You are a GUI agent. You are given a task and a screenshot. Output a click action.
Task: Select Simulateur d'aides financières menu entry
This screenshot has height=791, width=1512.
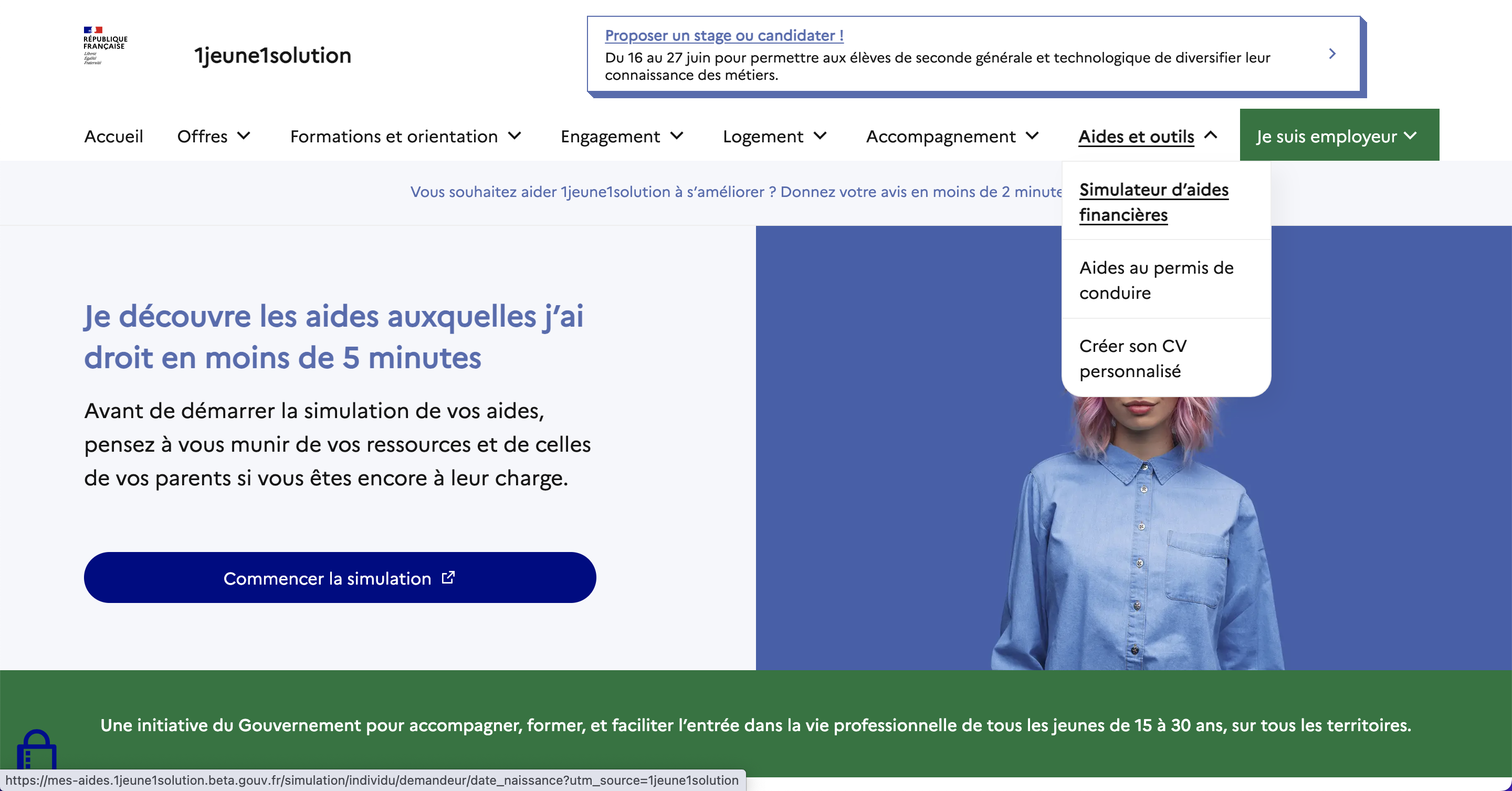(1153, 202)
